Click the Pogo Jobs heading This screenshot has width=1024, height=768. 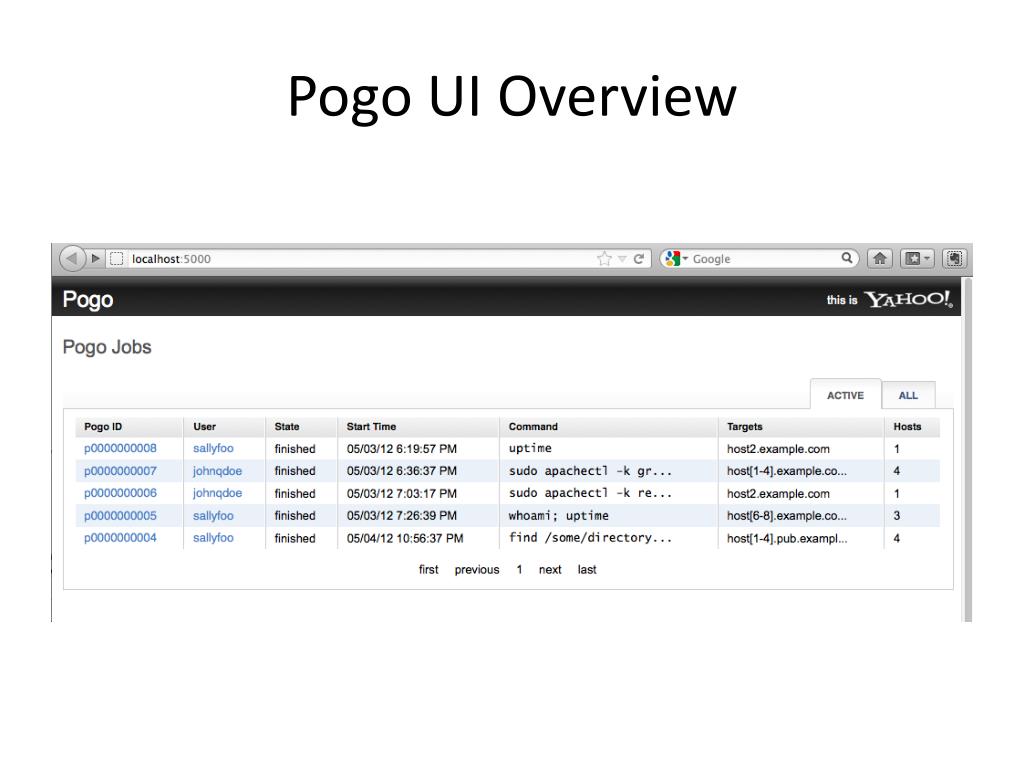tap(106, 347)
